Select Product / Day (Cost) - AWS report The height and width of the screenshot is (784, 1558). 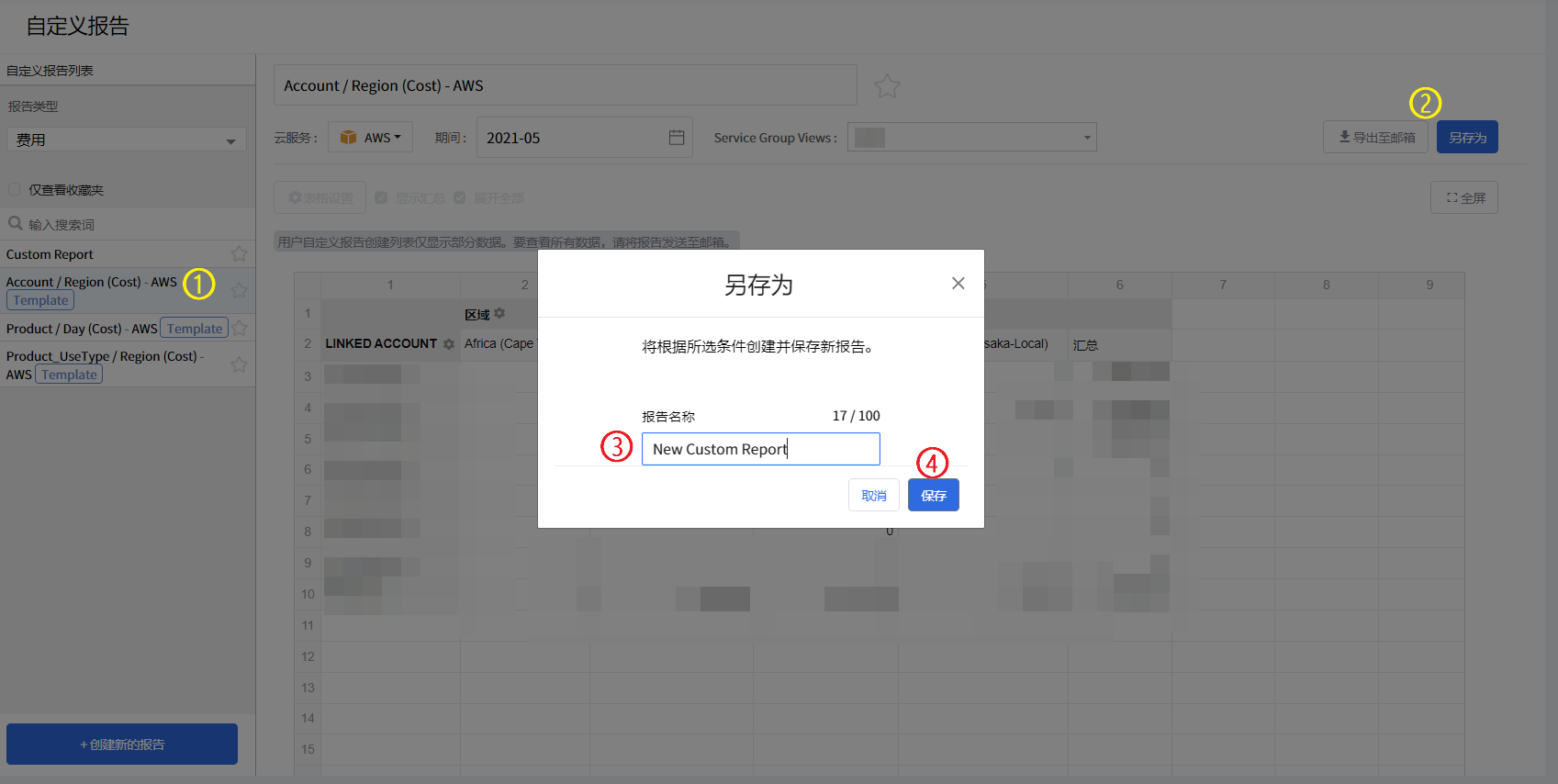[82, 329]
